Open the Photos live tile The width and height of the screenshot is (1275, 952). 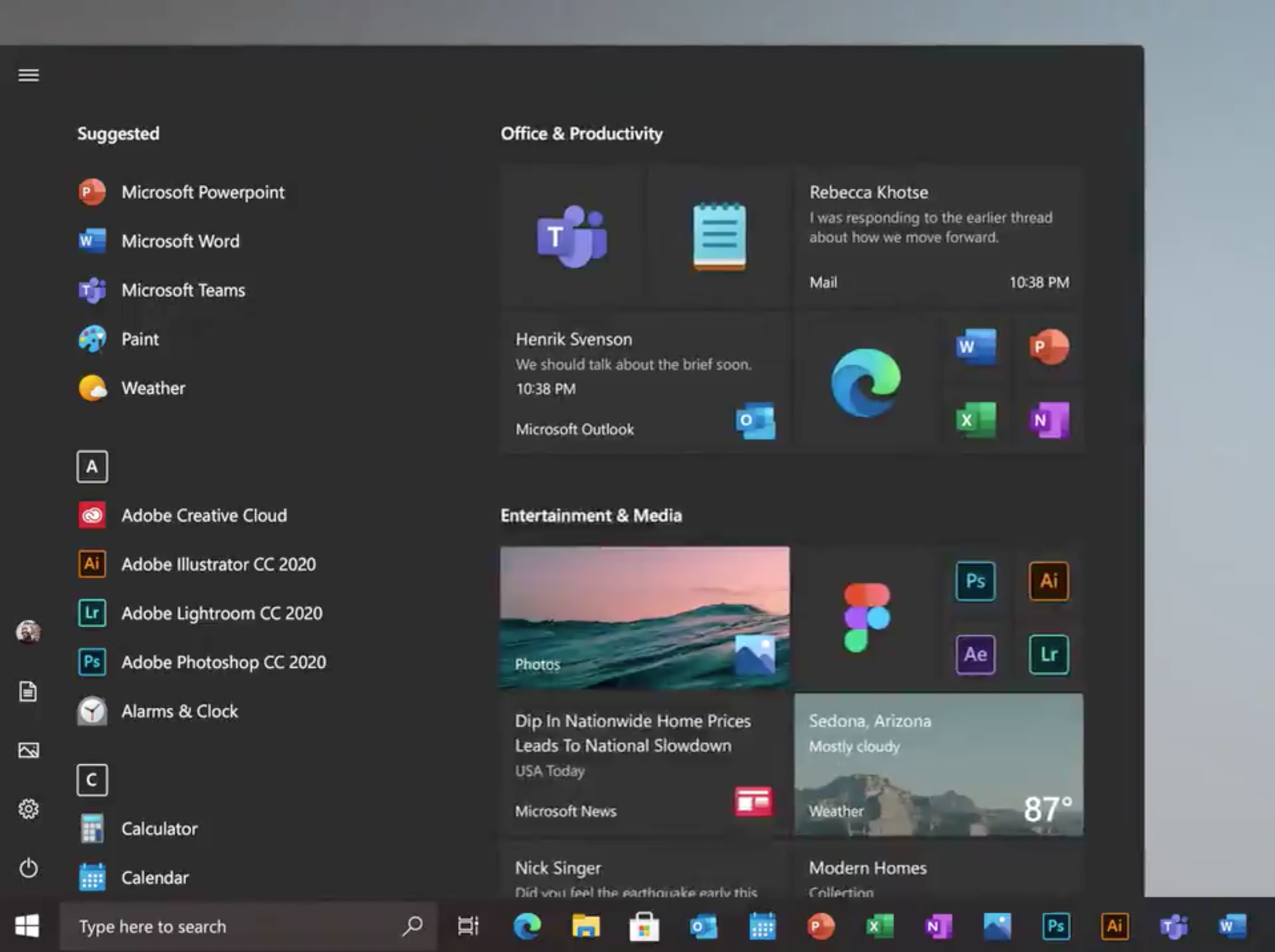(x=645, y=617)
